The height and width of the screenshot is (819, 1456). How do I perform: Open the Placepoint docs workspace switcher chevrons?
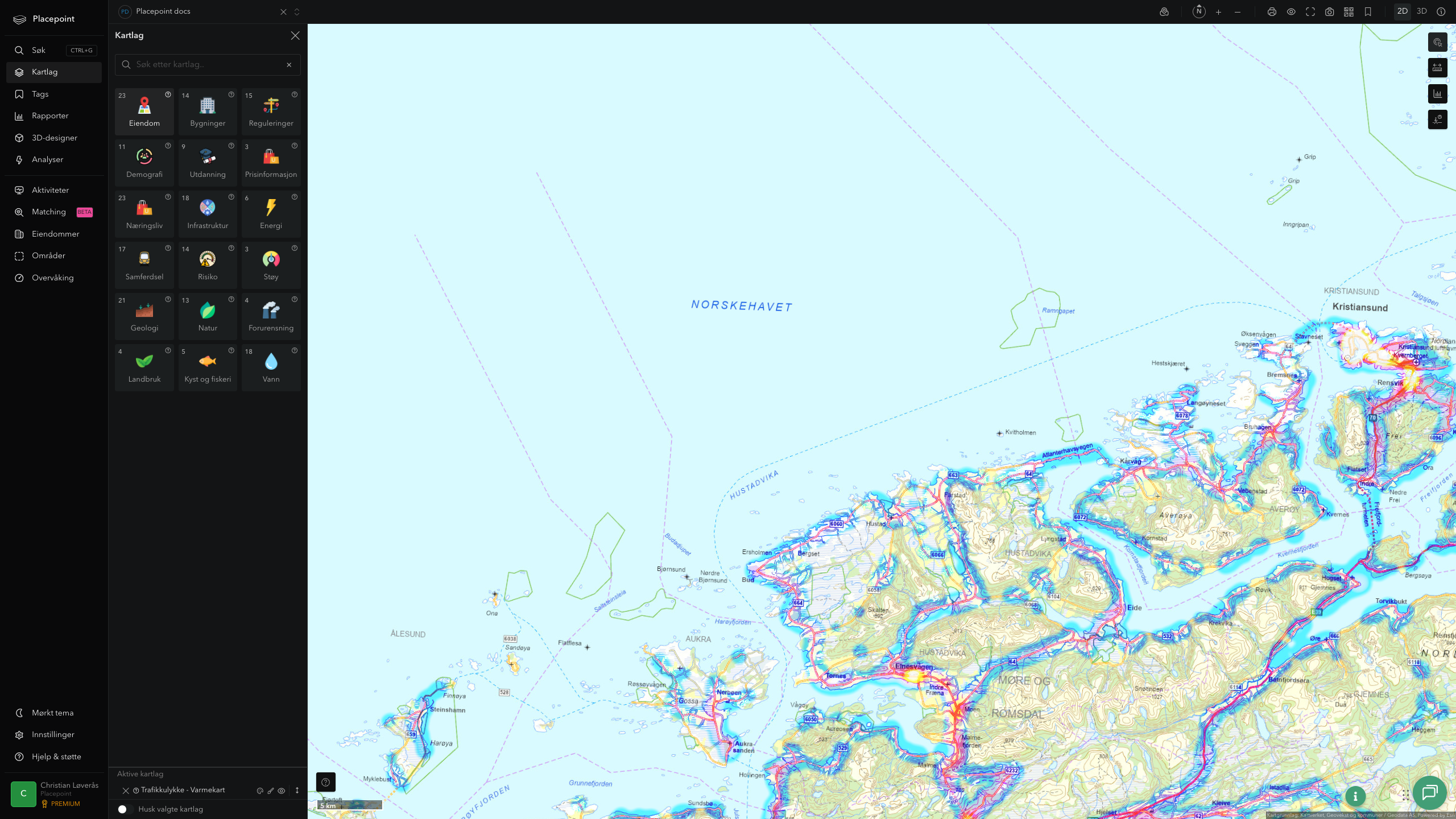click(297, 12)
